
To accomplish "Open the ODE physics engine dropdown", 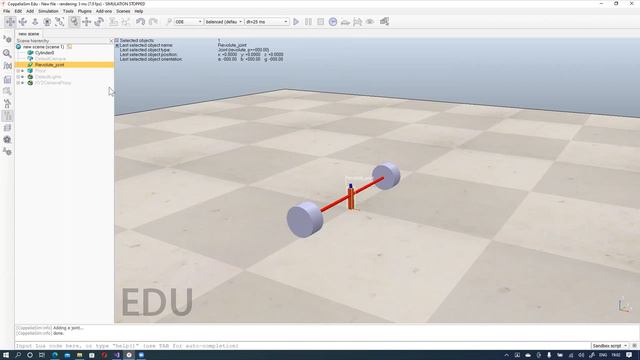I will tap(189, 22).
